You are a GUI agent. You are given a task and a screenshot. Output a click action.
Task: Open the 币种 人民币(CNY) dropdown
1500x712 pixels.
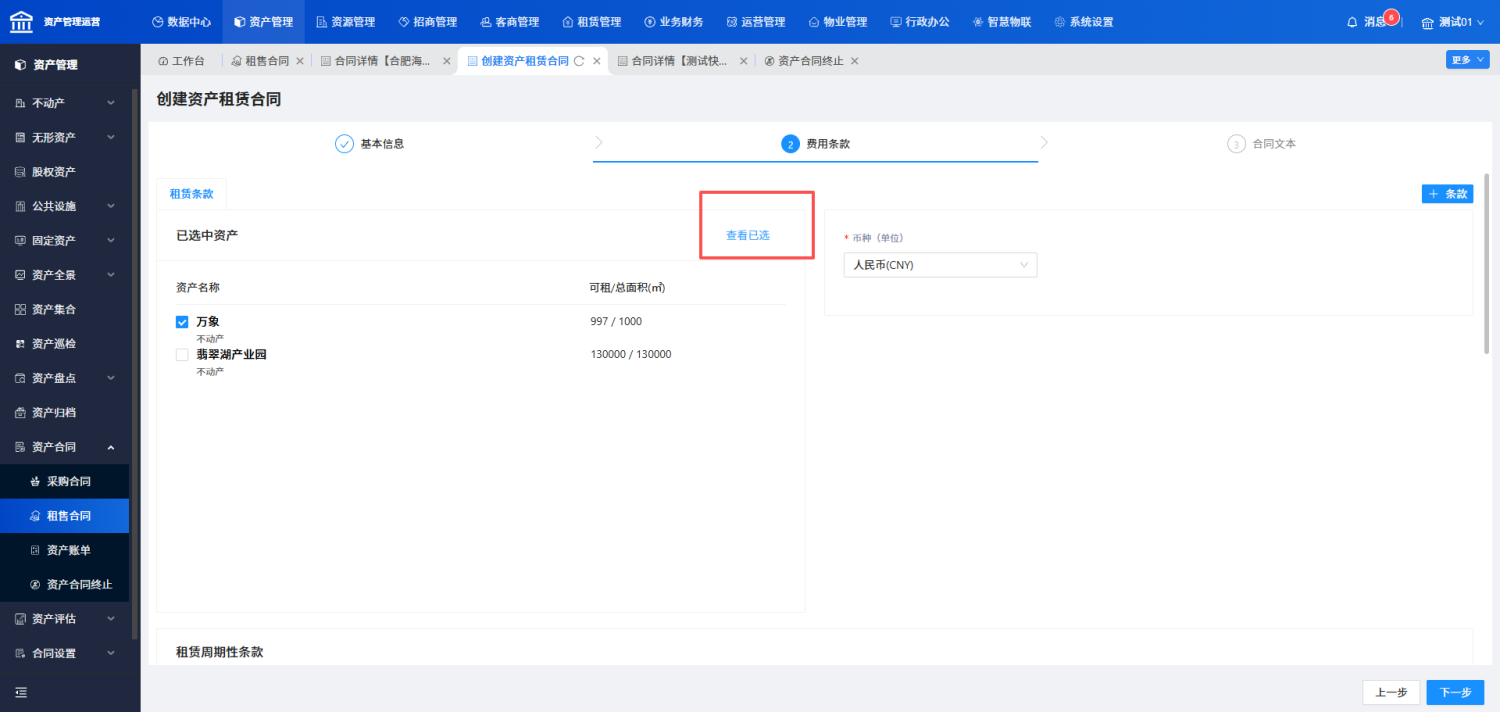(x=941, y=265)
